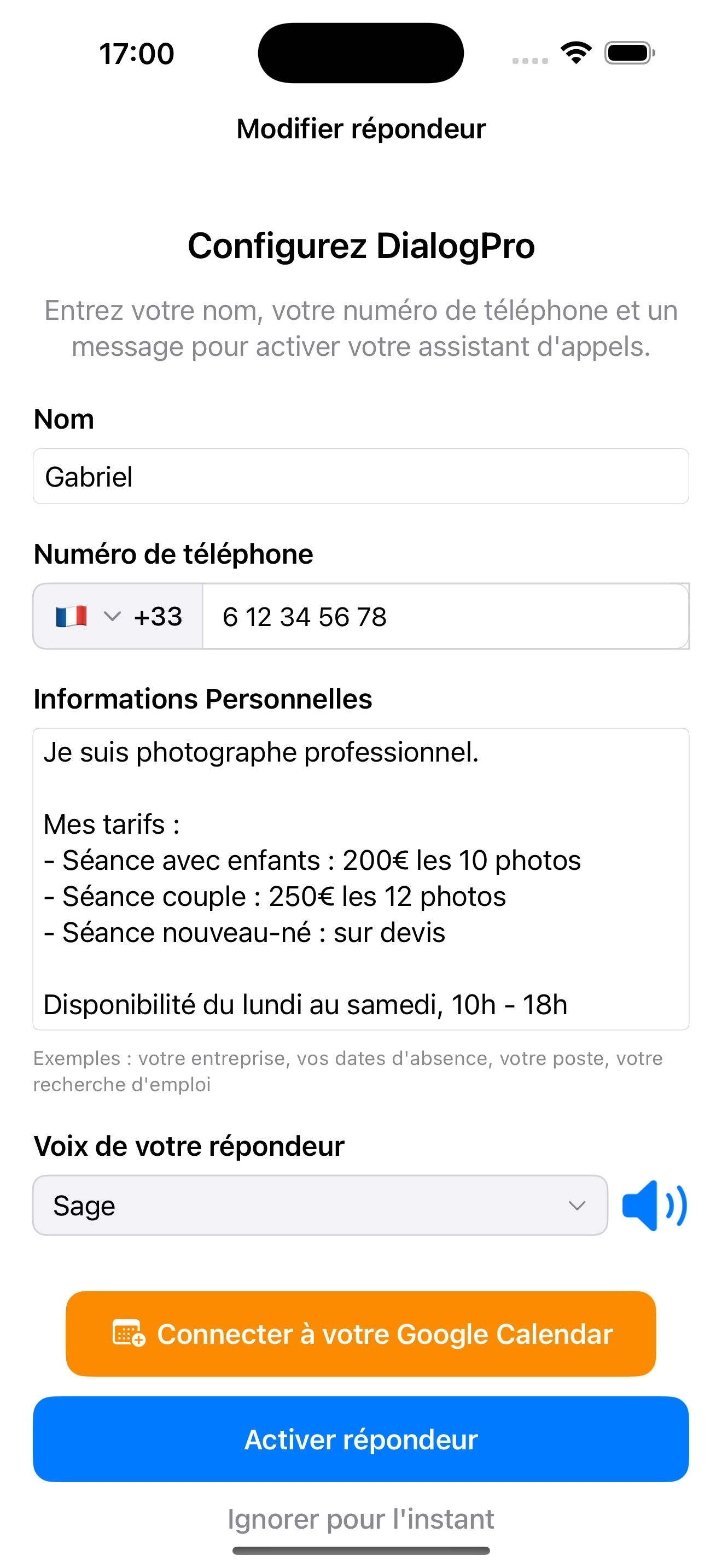
Task: Tap the +33 country dialing code
Action: (x=158, y=617)
